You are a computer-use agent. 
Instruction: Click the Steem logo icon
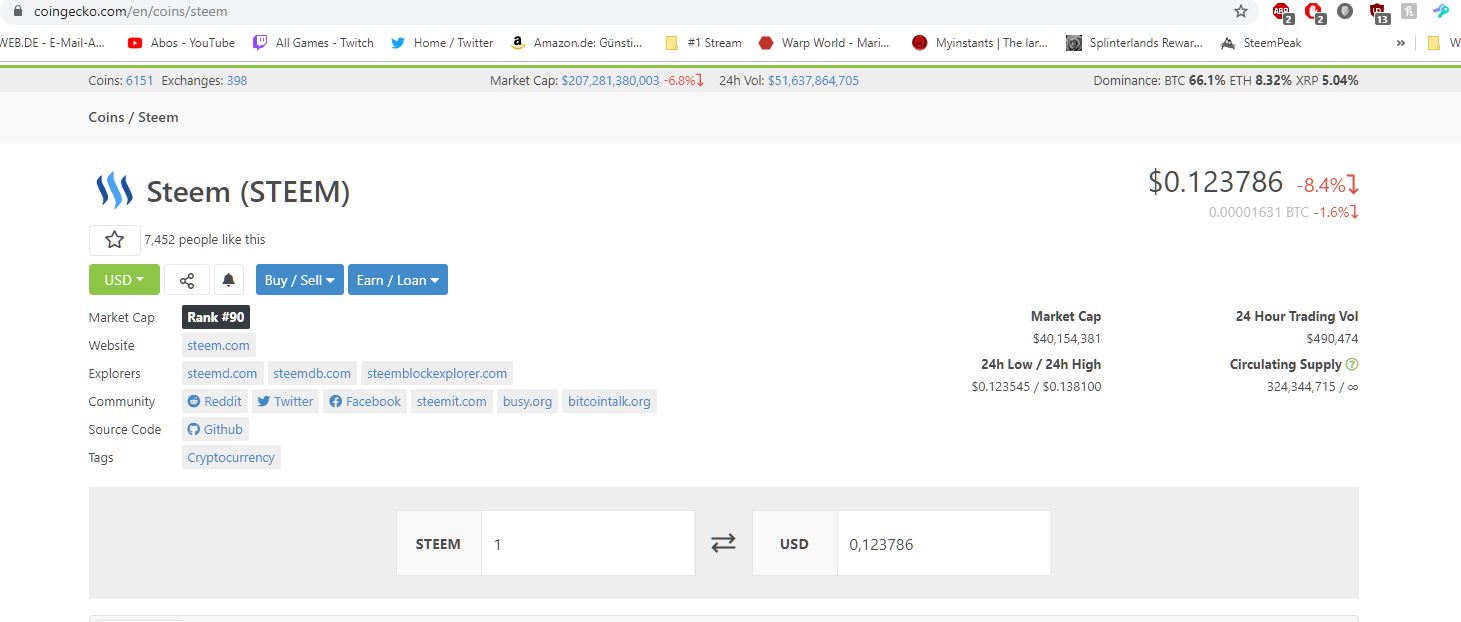(x=114, y=191)
